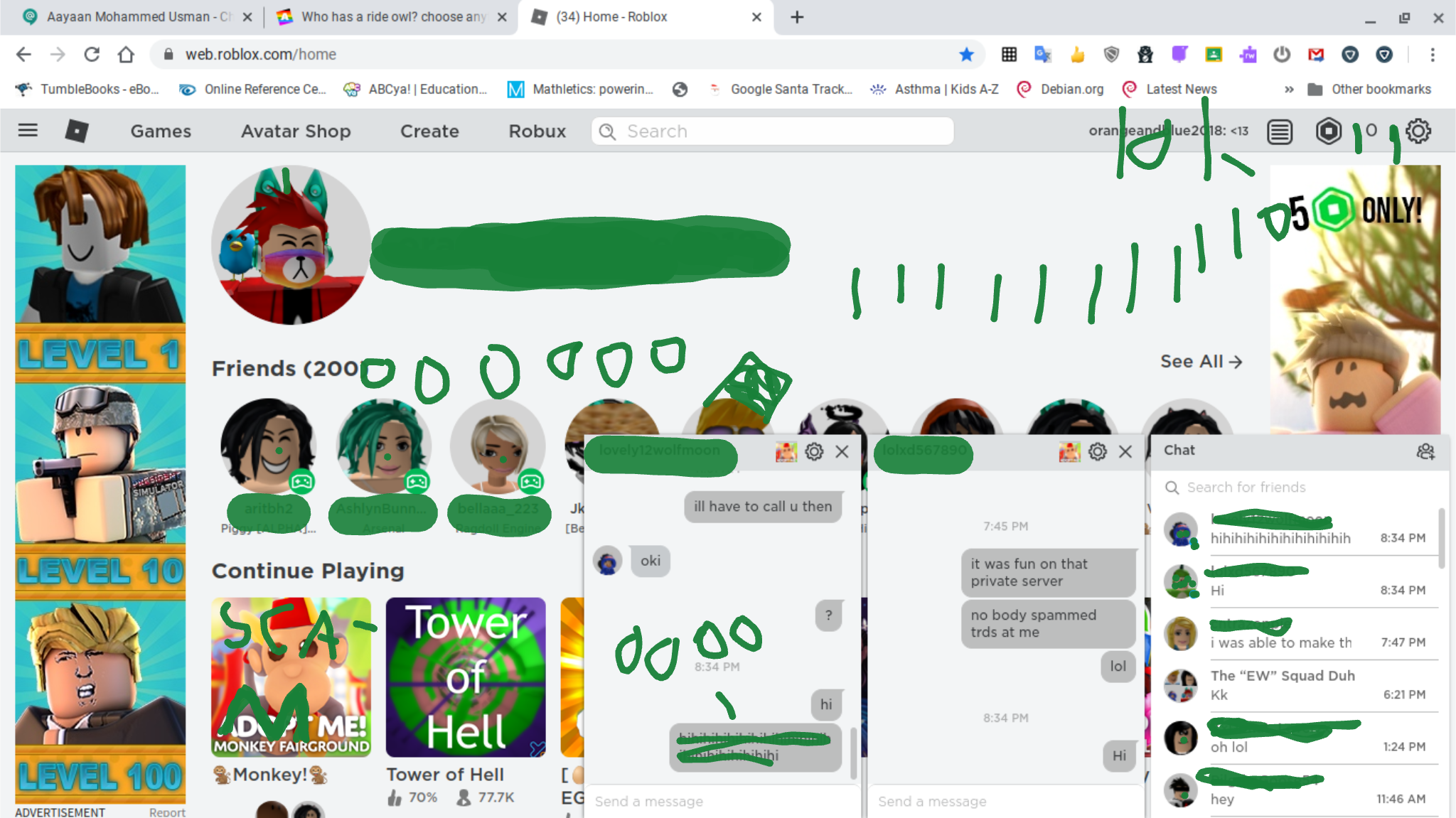This screenshot has height=818, width=1456.
Task: Click the Roblox home icon in navbar
Action: point(77,131)
